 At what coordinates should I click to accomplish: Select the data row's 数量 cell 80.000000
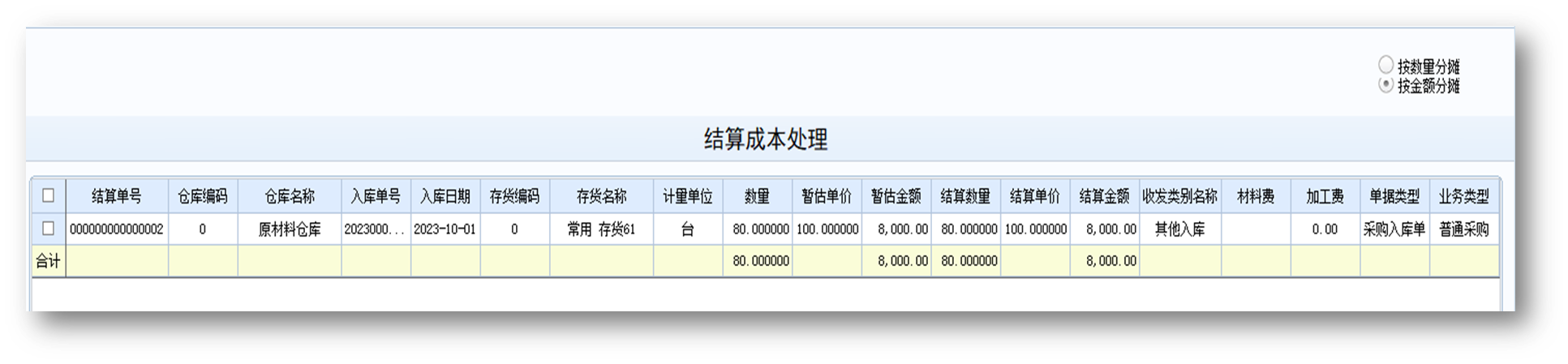(758, 229)
